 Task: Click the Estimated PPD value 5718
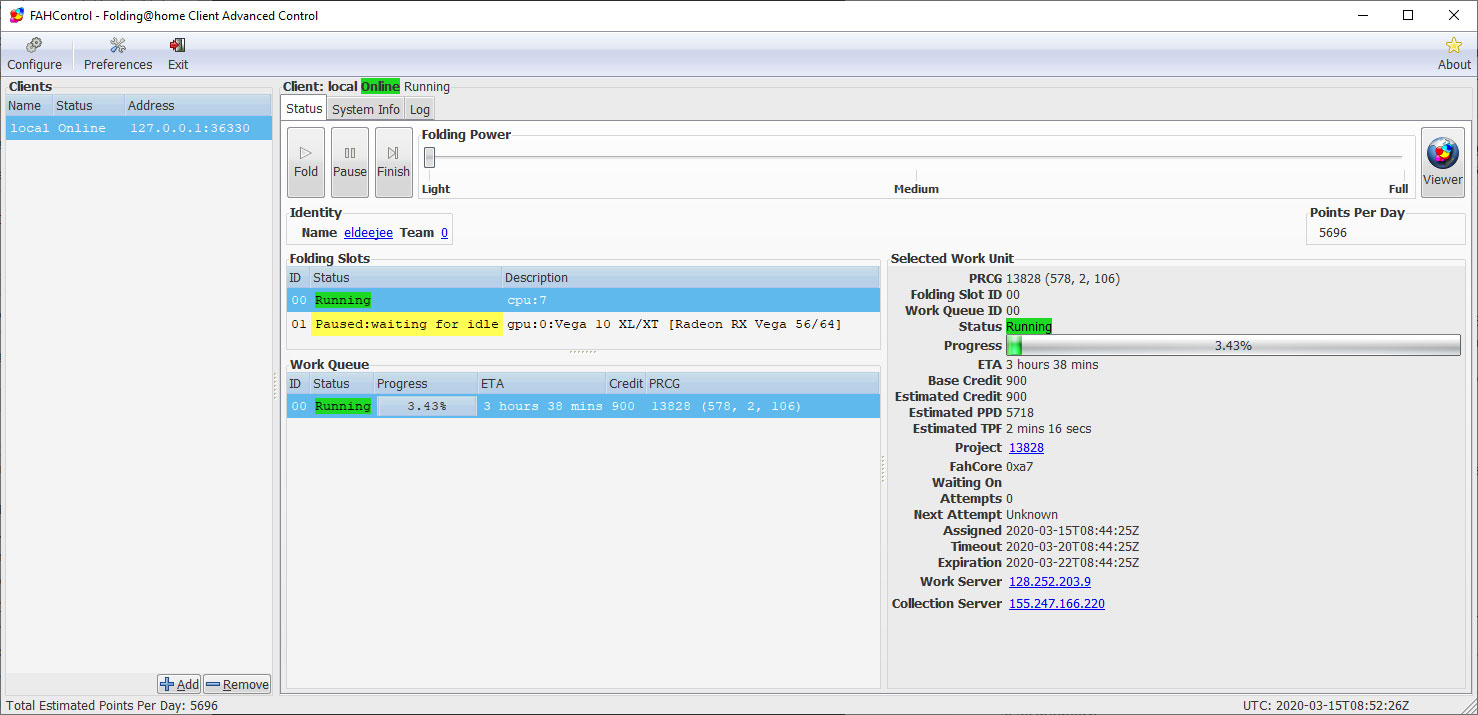coord(1020,413)
